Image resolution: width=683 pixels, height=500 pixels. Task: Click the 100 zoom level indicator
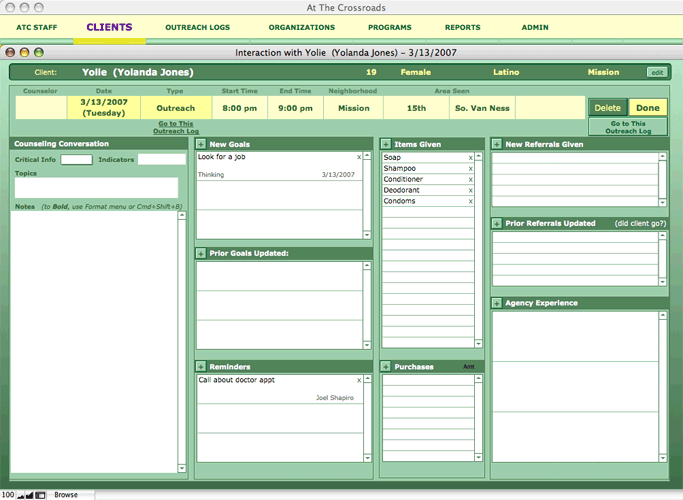coord(8,495)
